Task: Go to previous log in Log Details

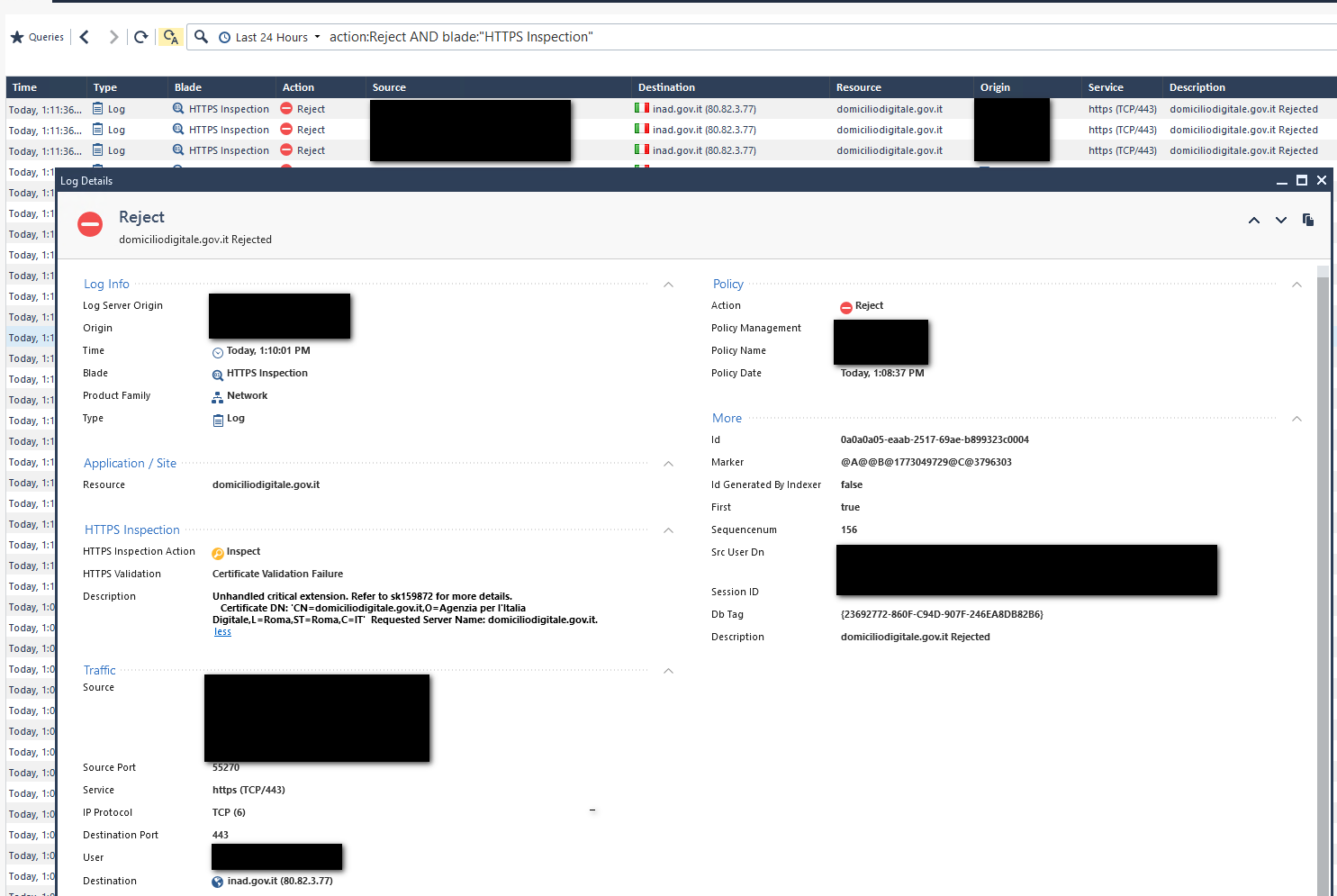Action: (1254, 221)
